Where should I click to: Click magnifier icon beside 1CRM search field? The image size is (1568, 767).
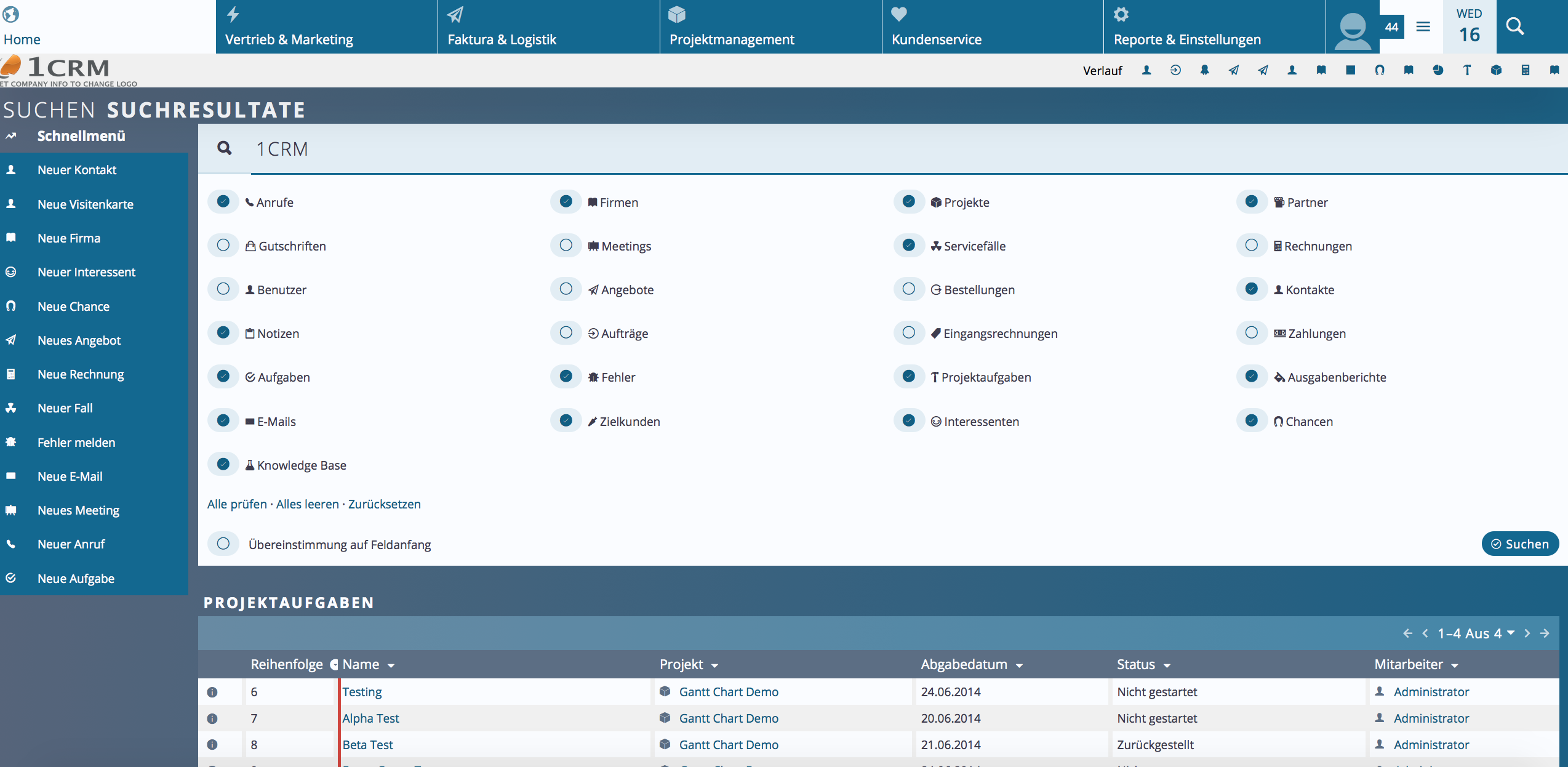(225, 148)
